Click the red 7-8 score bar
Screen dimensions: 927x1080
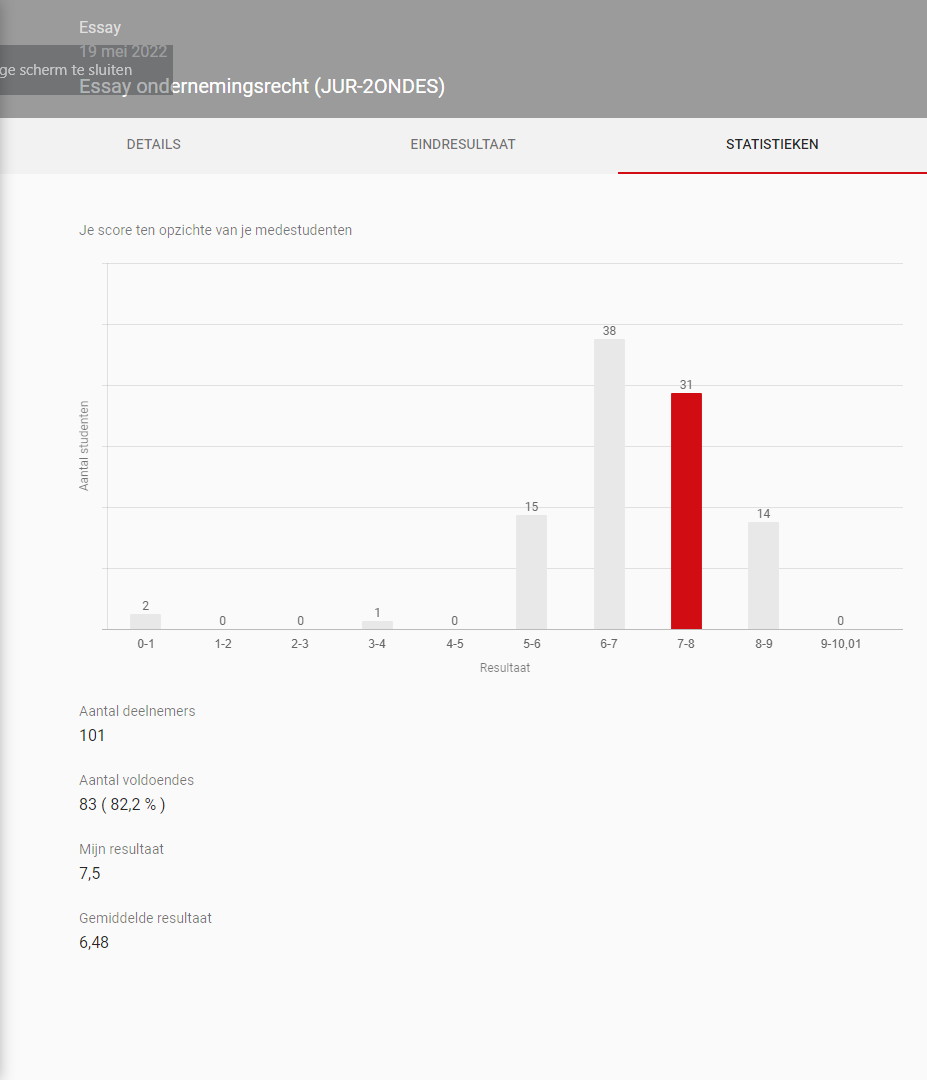686,510
